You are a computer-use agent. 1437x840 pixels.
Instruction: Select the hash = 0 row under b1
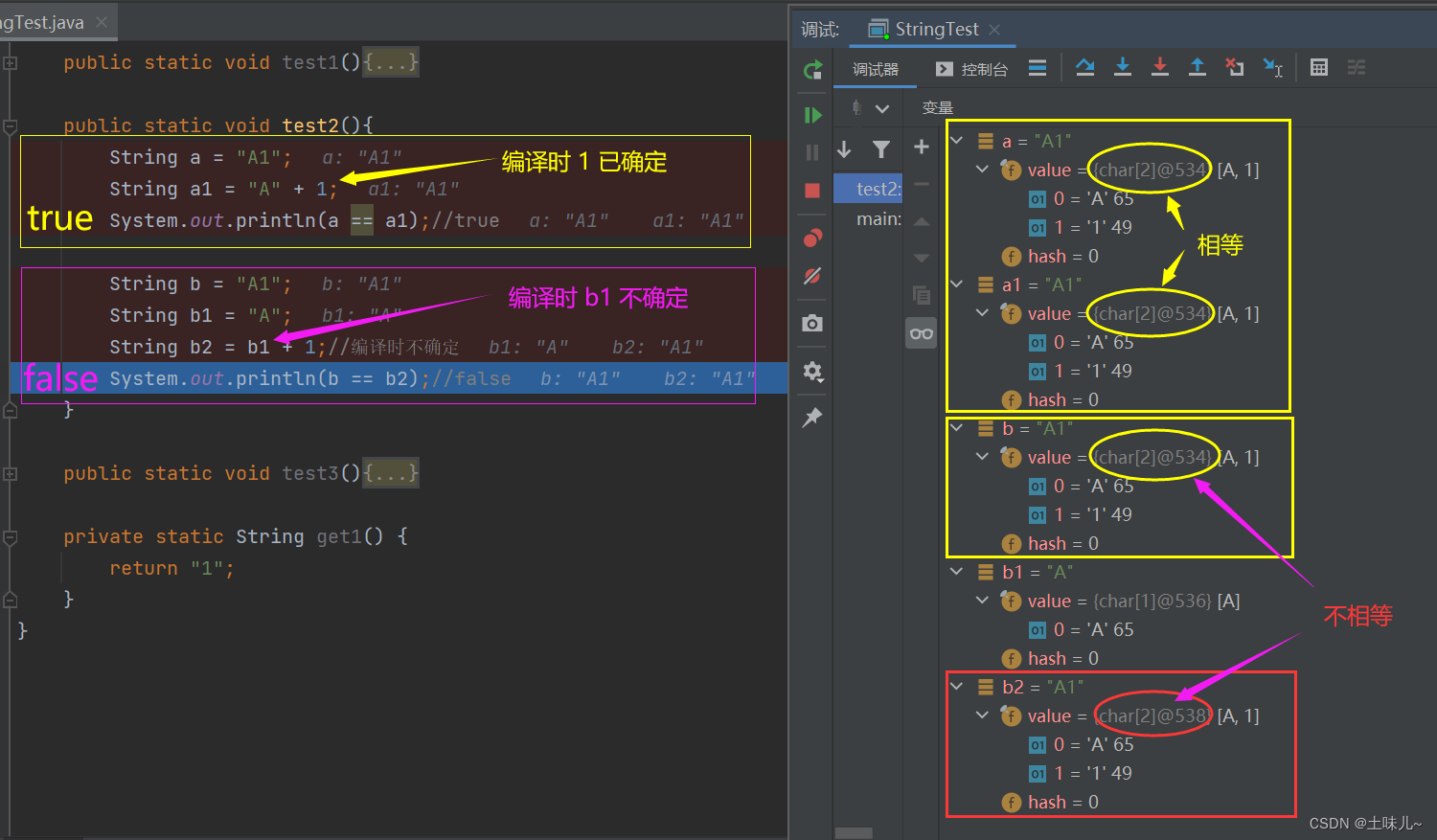tap(1050, 658)
